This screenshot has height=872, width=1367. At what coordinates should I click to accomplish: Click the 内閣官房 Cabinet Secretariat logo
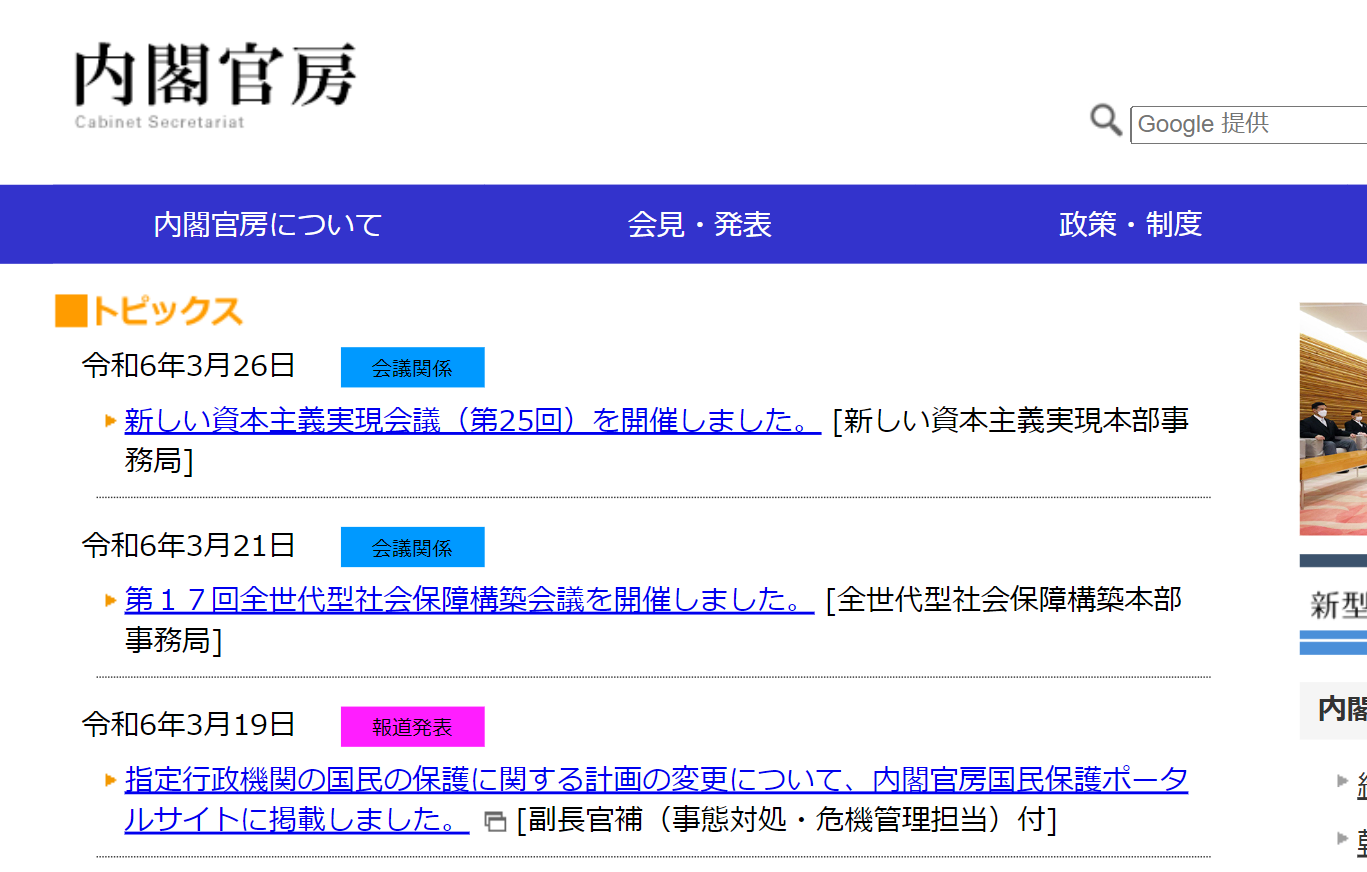point(214,84)
